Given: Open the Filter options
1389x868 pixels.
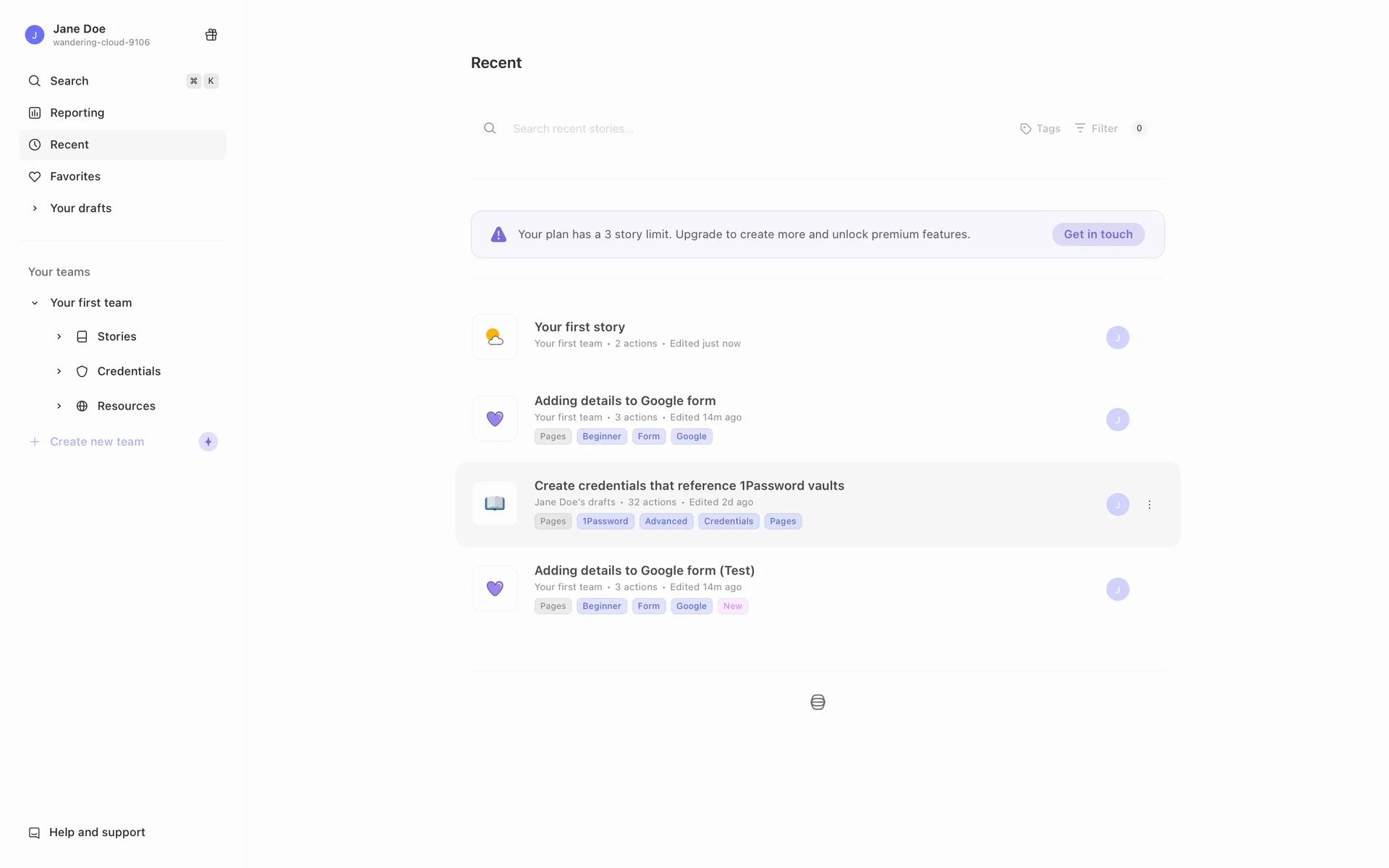Looking at the screenshot, I should (1097, 129).
